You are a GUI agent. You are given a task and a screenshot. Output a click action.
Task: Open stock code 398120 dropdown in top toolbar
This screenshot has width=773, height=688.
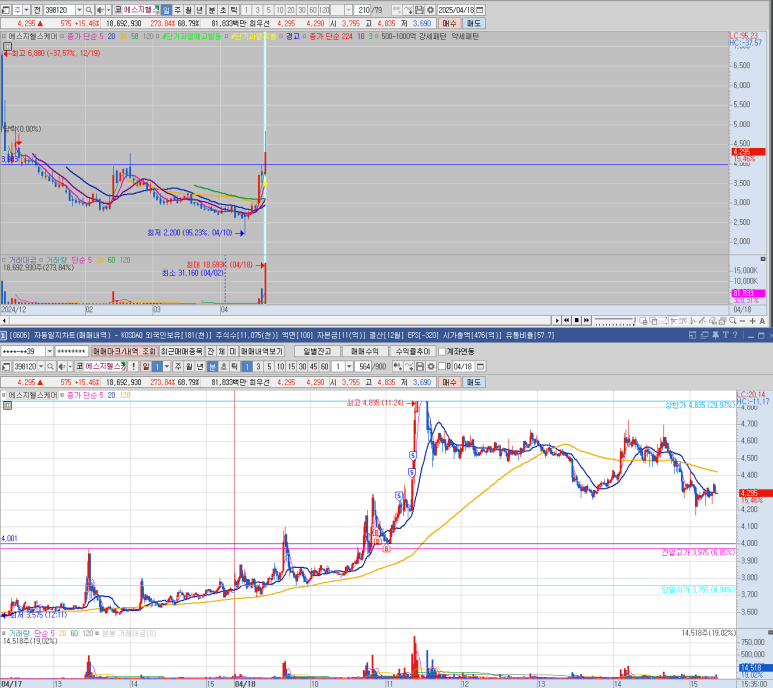tap(79, 10)
